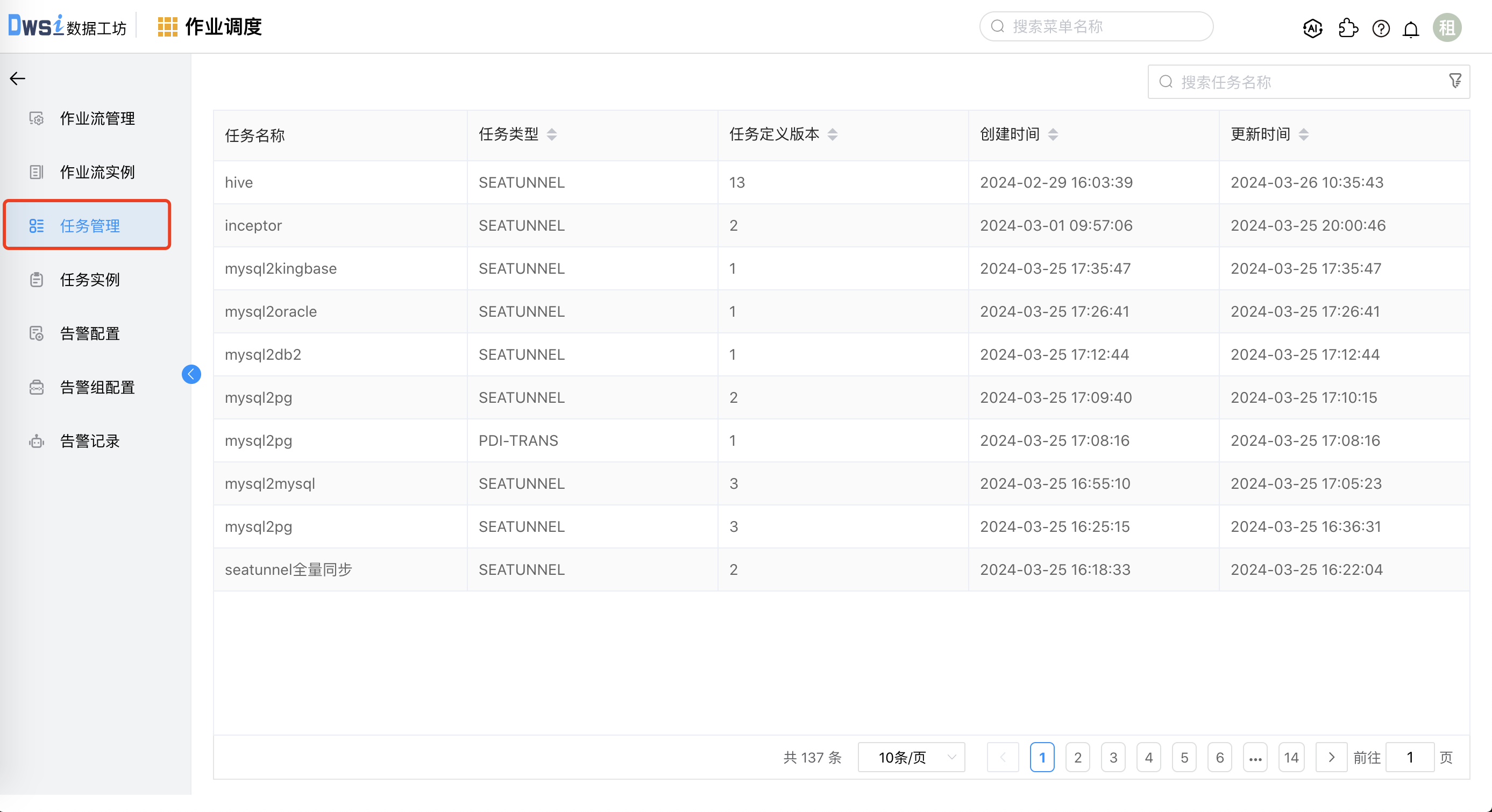Expand more pages via ellipsis button
The width and height of the screenshot is (1492, 812).
[1255, 757]
